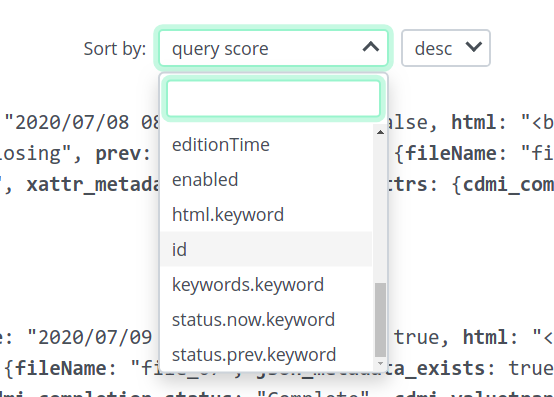The height and width of the screenshot is (397, 554).
Task: Open the 'desc' sort order dropdown
Action: click(x=446, y=48)
